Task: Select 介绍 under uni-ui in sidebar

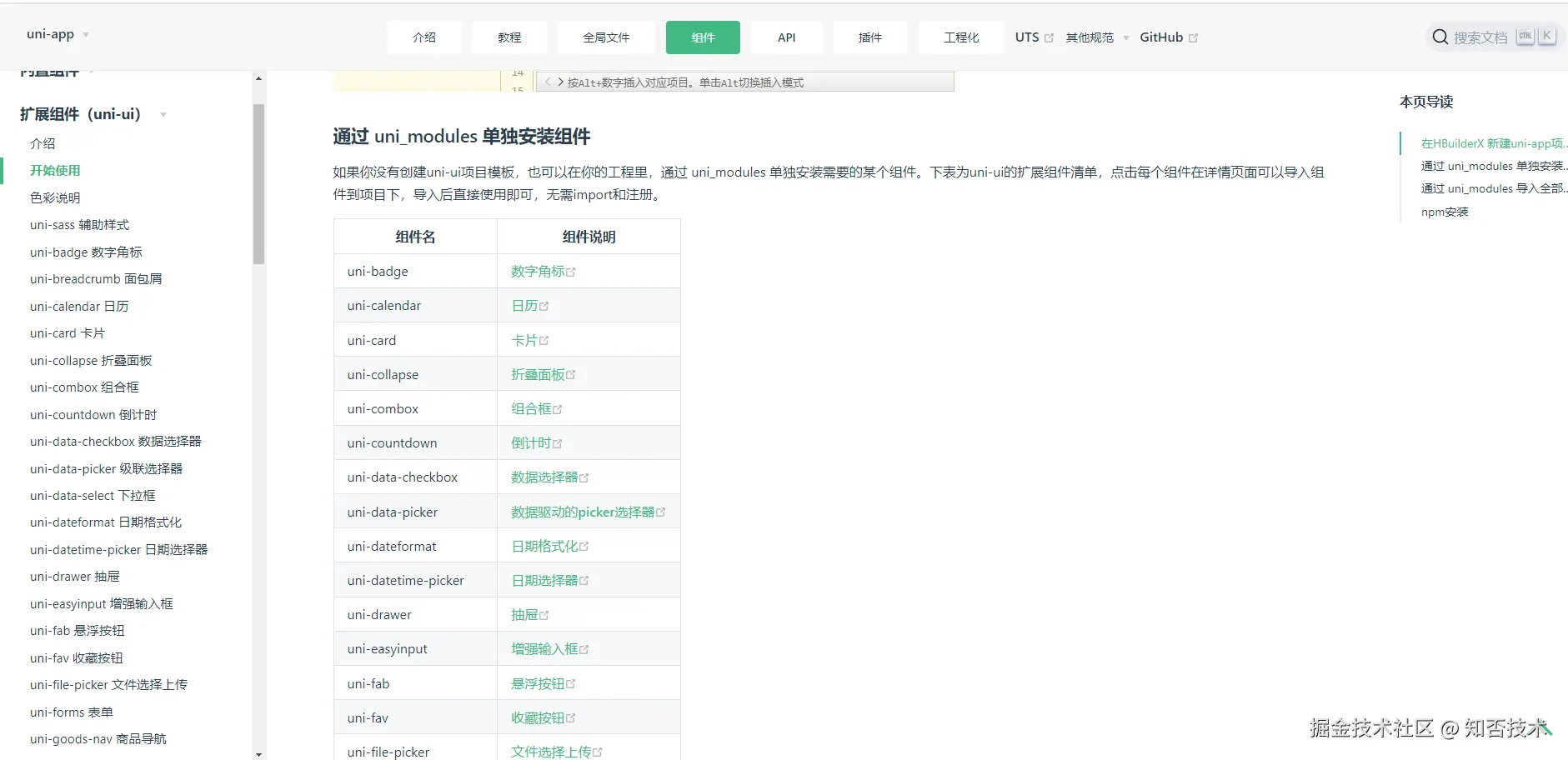Action: pos(43,143)
